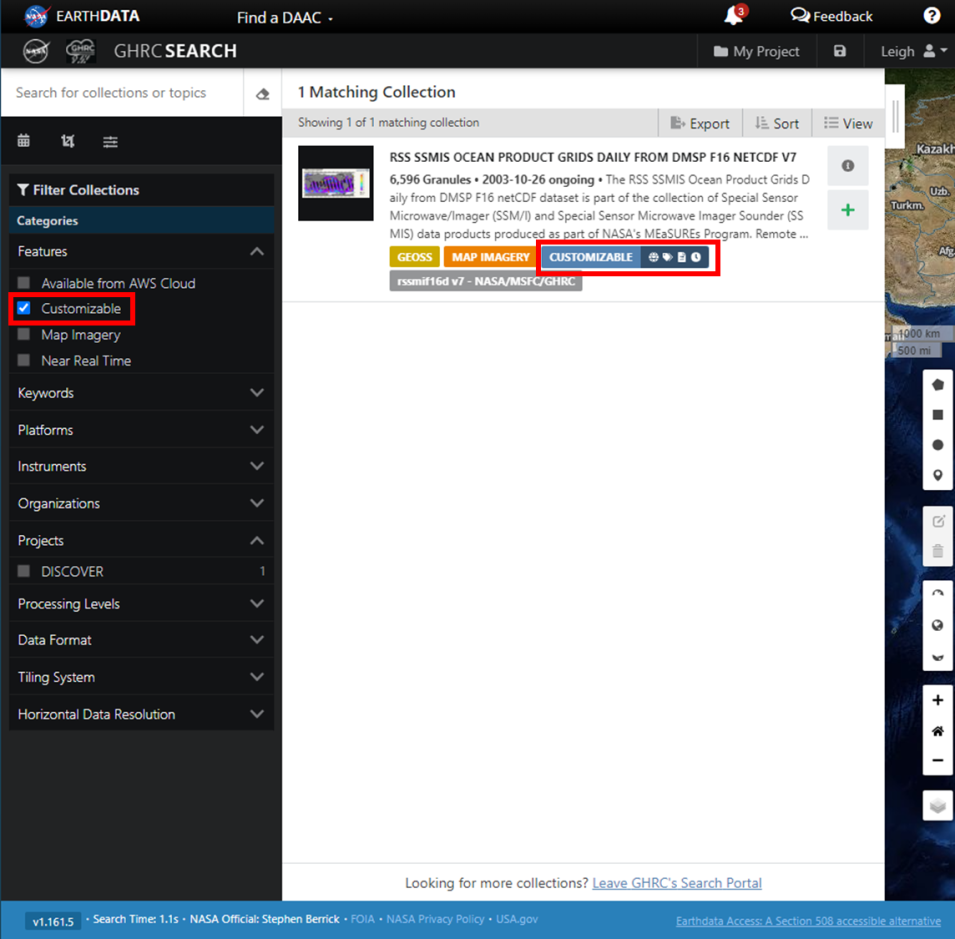Click the GHRC logo in header
Viewport: 955px width, 939px height.
[80, 51]
